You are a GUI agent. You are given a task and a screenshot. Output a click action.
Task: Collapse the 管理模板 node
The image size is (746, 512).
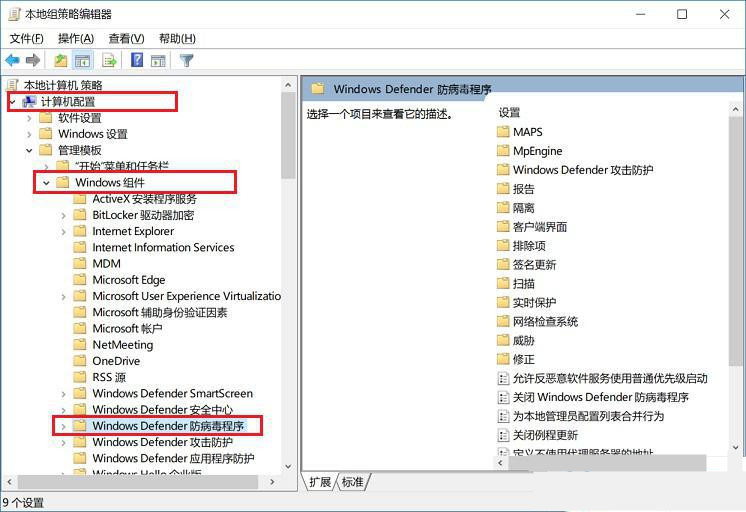pos(29,150)
